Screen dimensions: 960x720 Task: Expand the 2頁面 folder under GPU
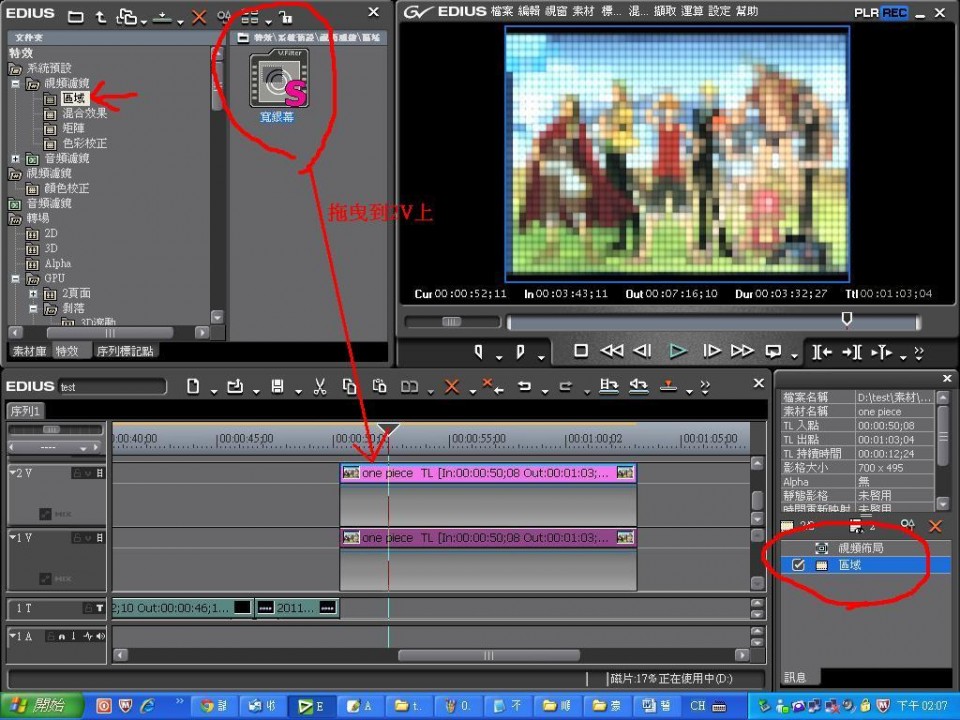tap(32, 293)
